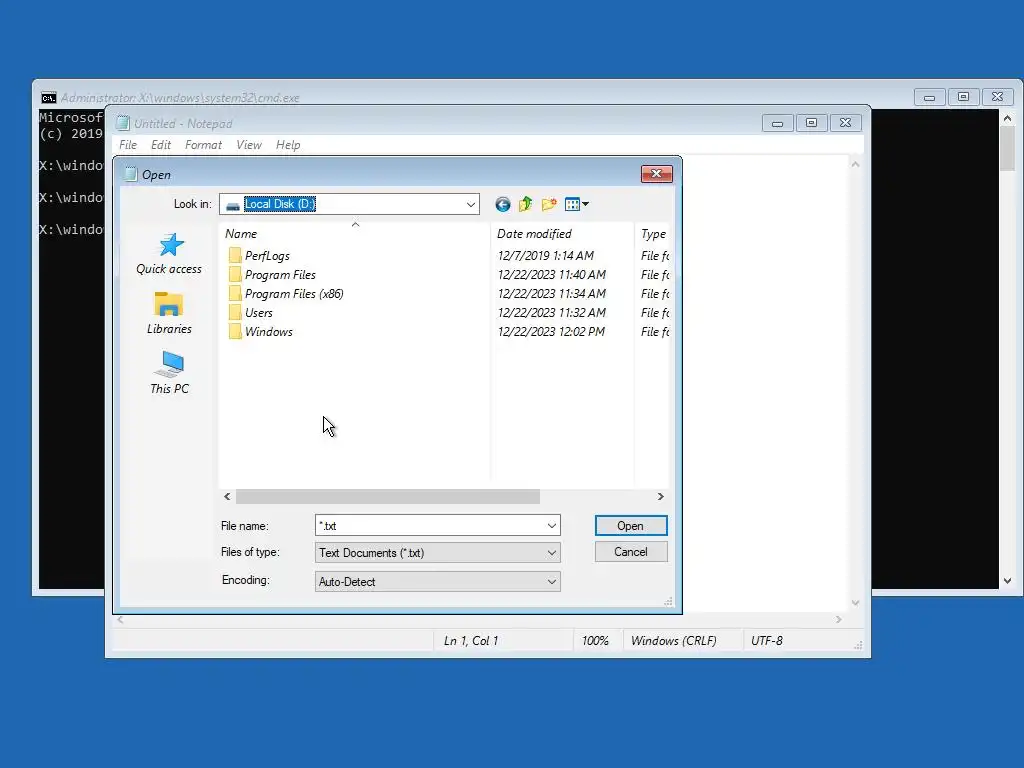Screen dimensions: 1024x768
Task: Click the cmd window scroll up arrow
Action: [x=1008, y=118]
